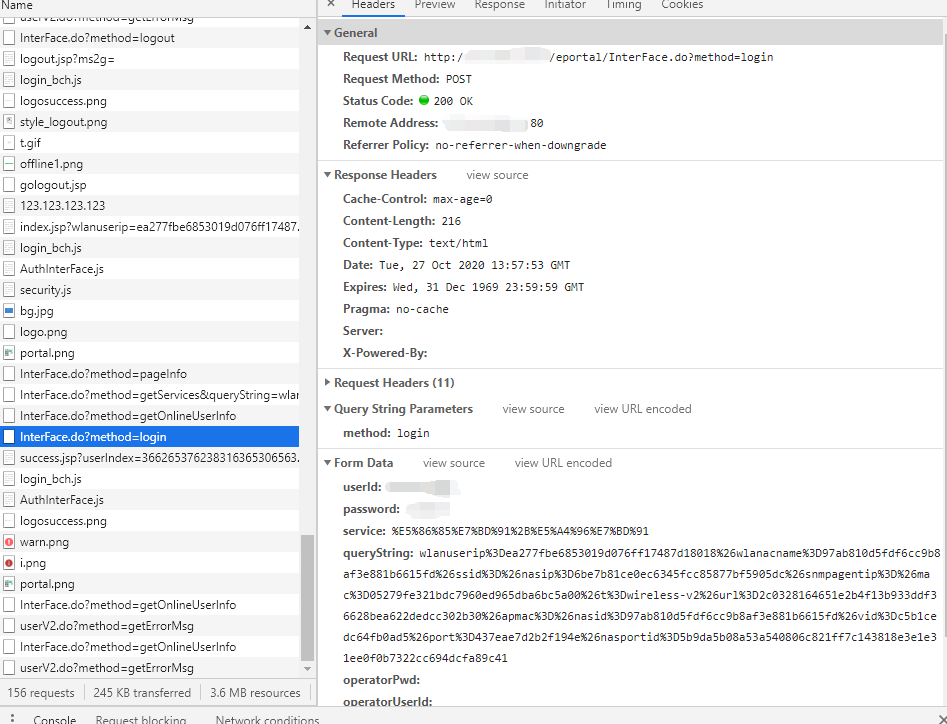Image resolution: width=947 pixels, height=724 pixels.
Task: Click the icon beside success.jsp?userIndex request
Action: point(8,458)
